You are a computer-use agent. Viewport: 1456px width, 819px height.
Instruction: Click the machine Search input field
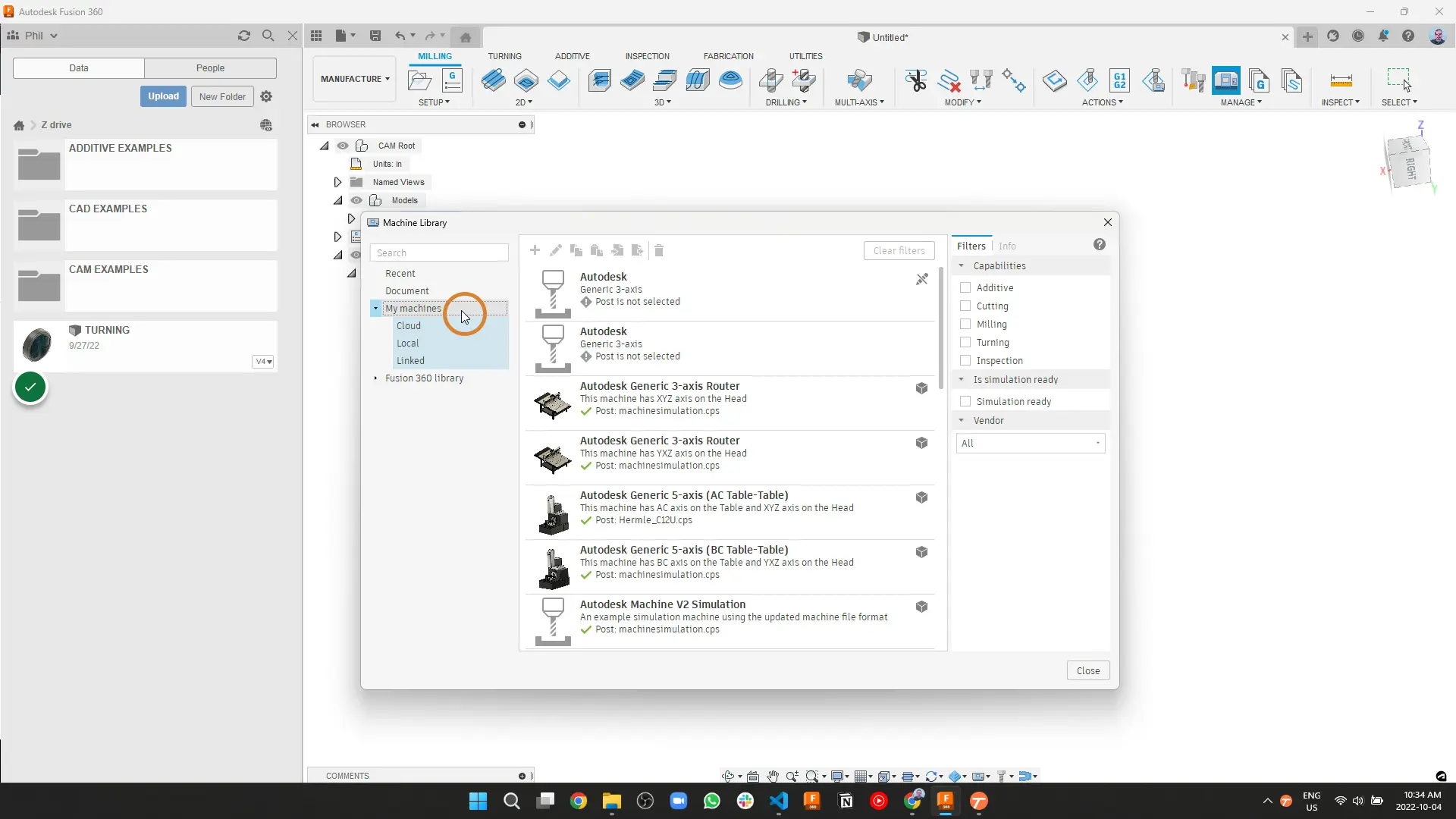pos(439,253)
